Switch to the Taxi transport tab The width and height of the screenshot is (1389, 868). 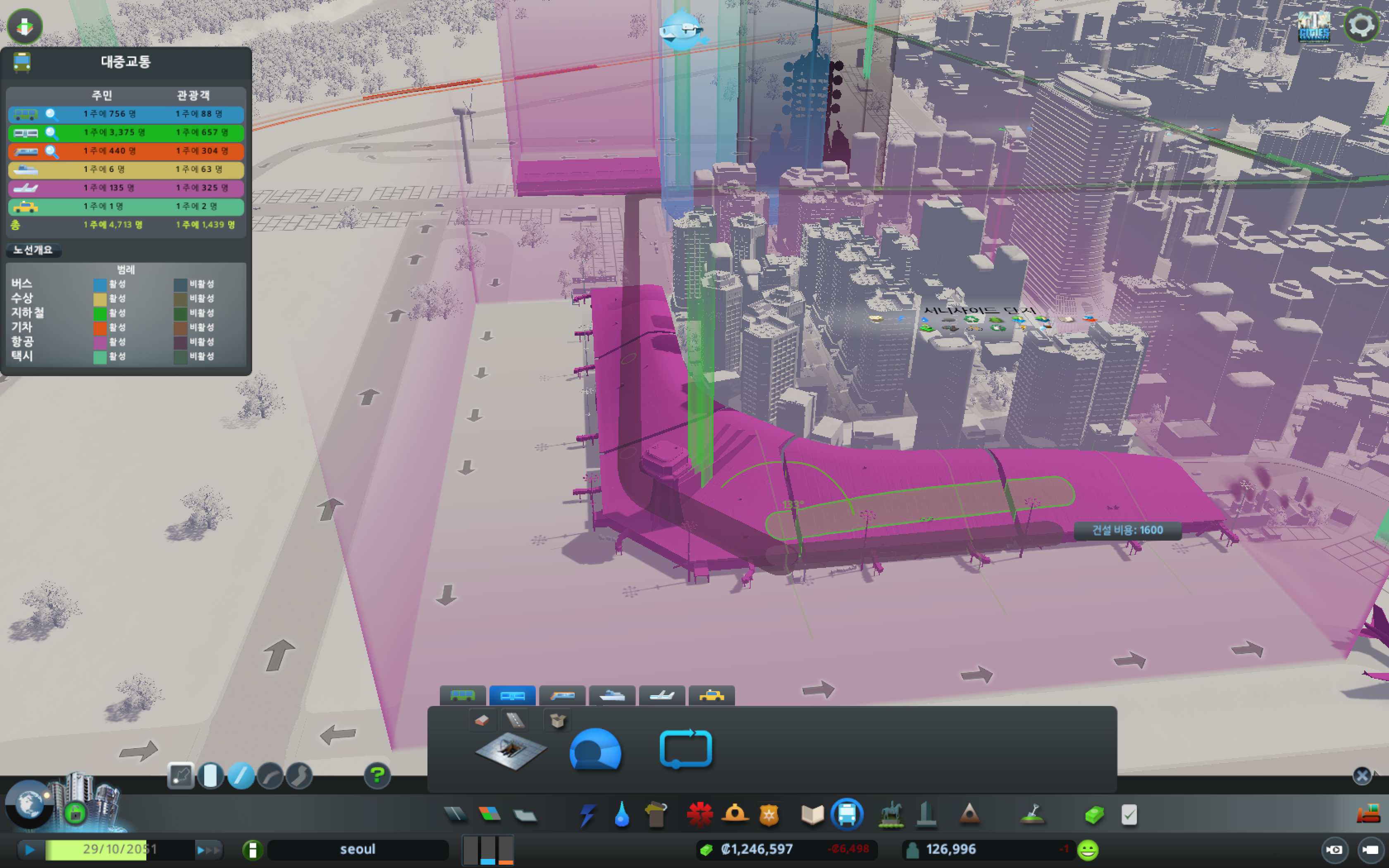pos(711,696)
